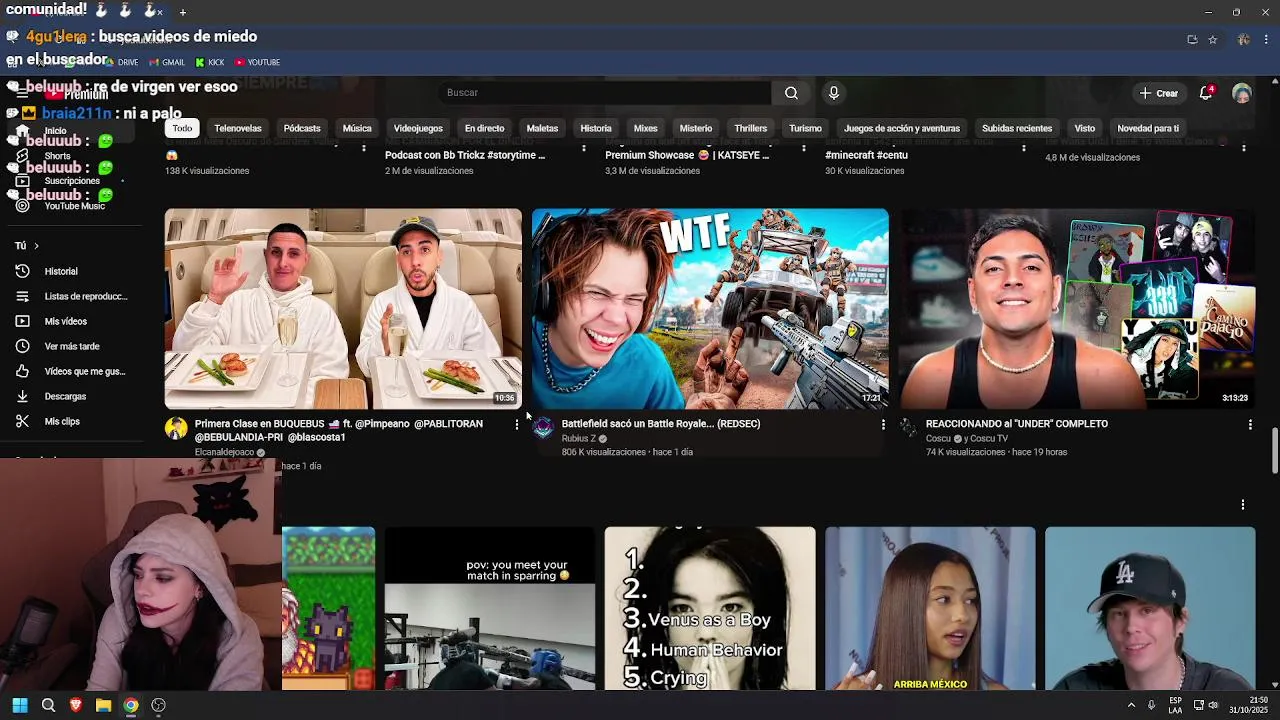Click the YouTube search magnifier button

coord(791,93)
